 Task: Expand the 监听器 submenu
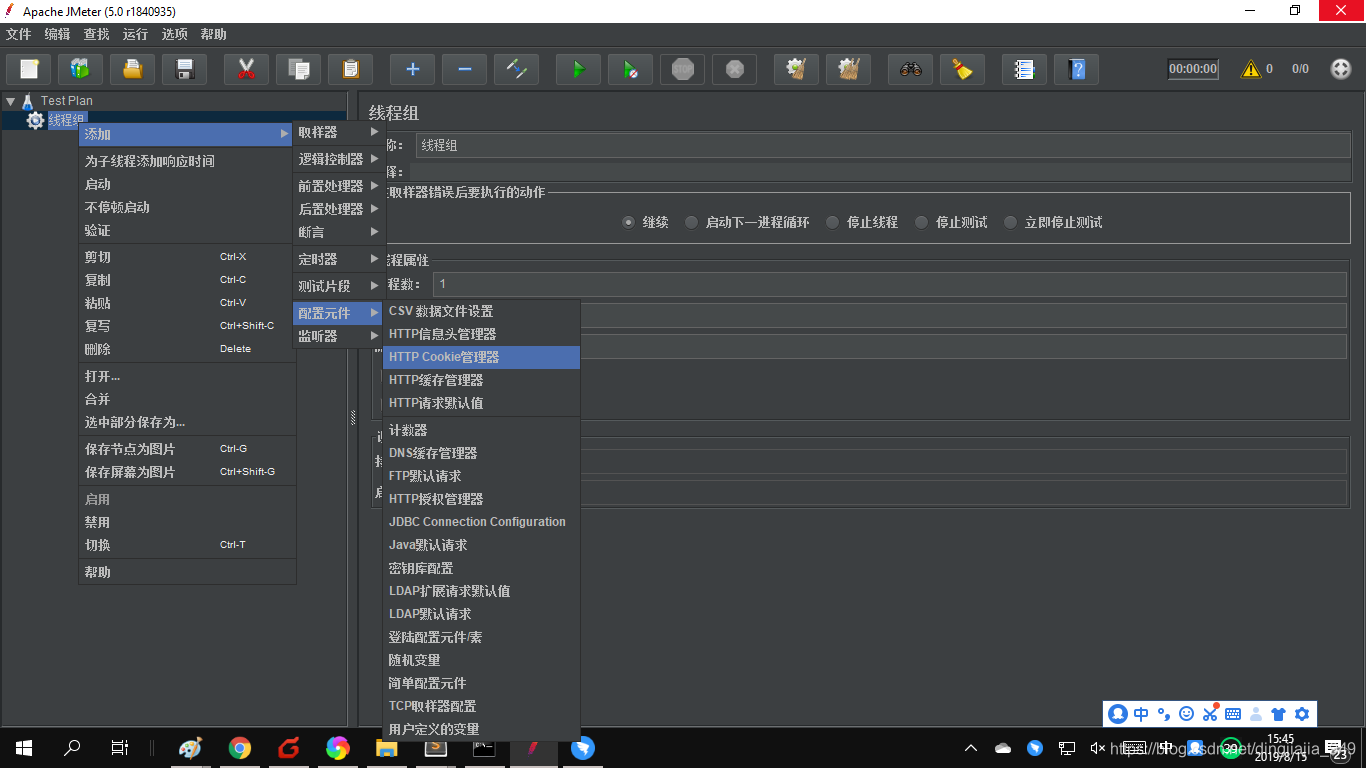(338, 336)
